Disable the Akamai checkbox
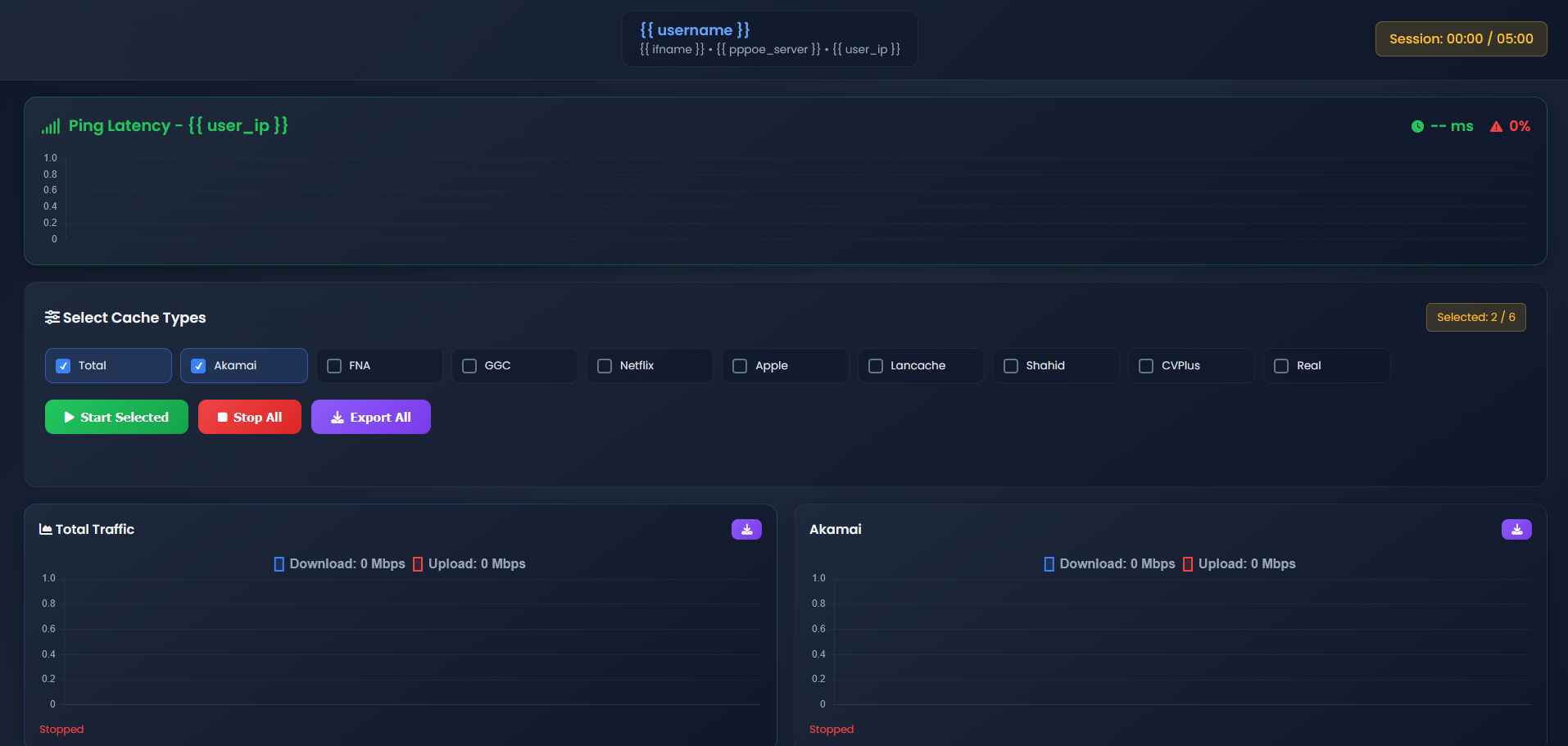 (x=197, y=365)
